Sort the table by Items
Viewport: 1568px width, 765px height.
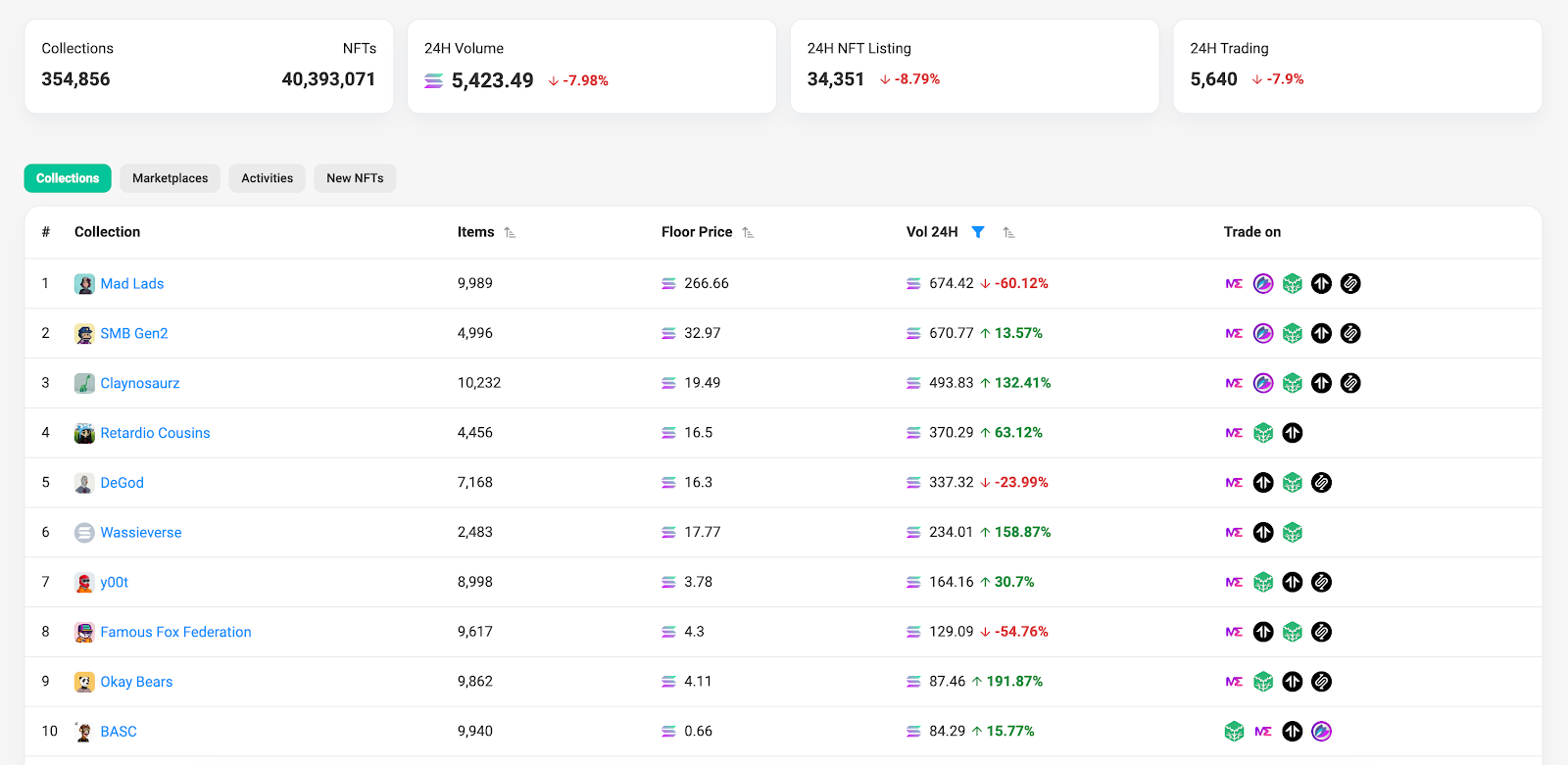tap(510, 233)
